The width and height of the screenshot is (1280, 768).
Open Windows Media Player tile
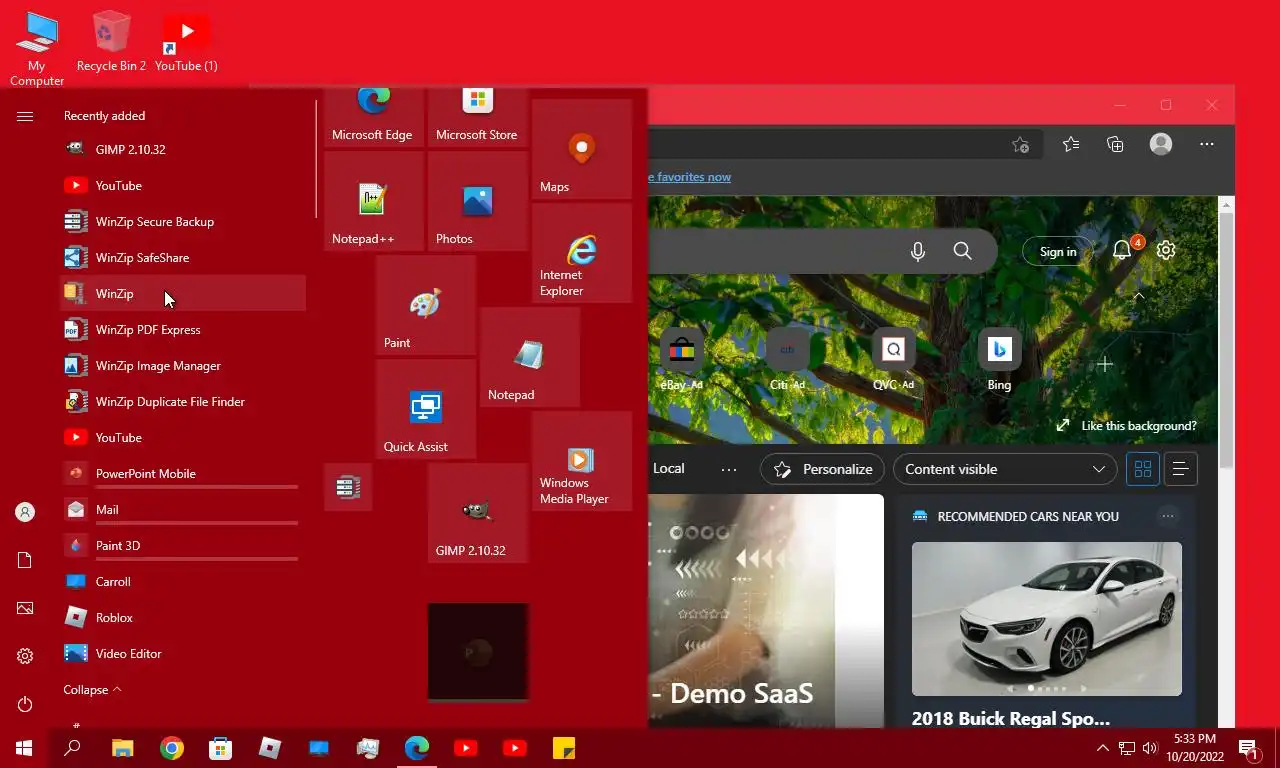tap(582, 461)
